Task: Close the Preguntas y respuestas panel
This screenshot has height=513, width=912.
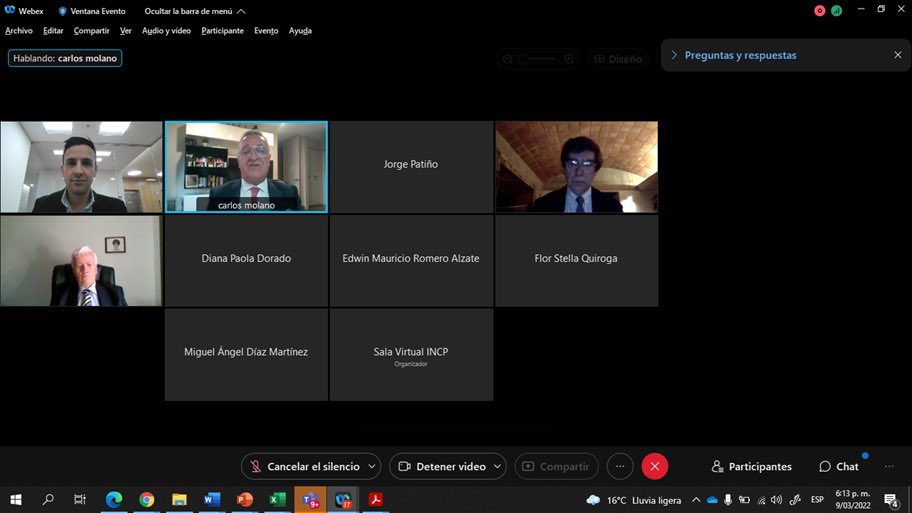Action: click(897, 55)
